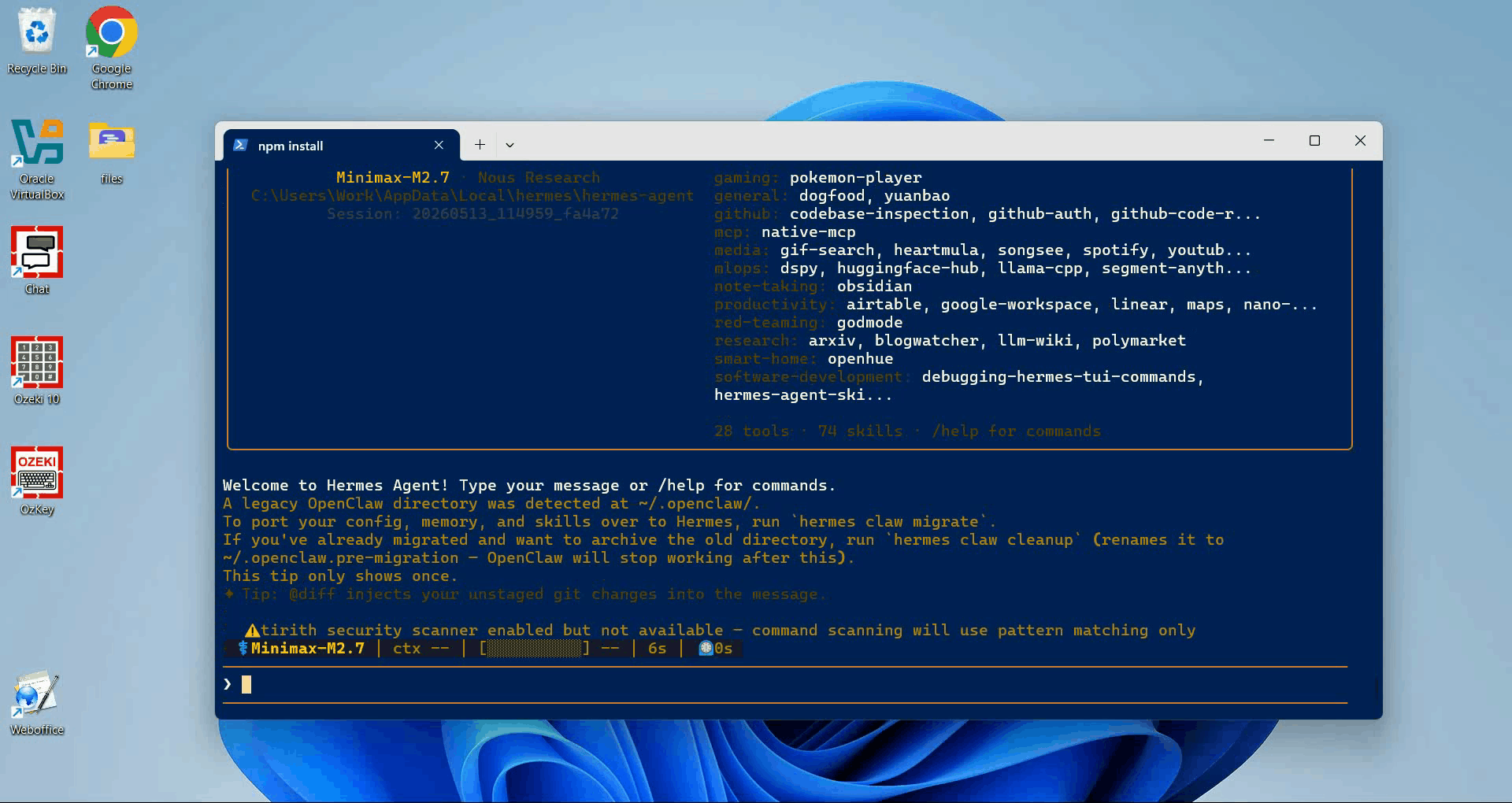Screen dimensions: 1512x803
Task: Open the Ozeki 10 desktop shortcut
Action: click(37, 371)
